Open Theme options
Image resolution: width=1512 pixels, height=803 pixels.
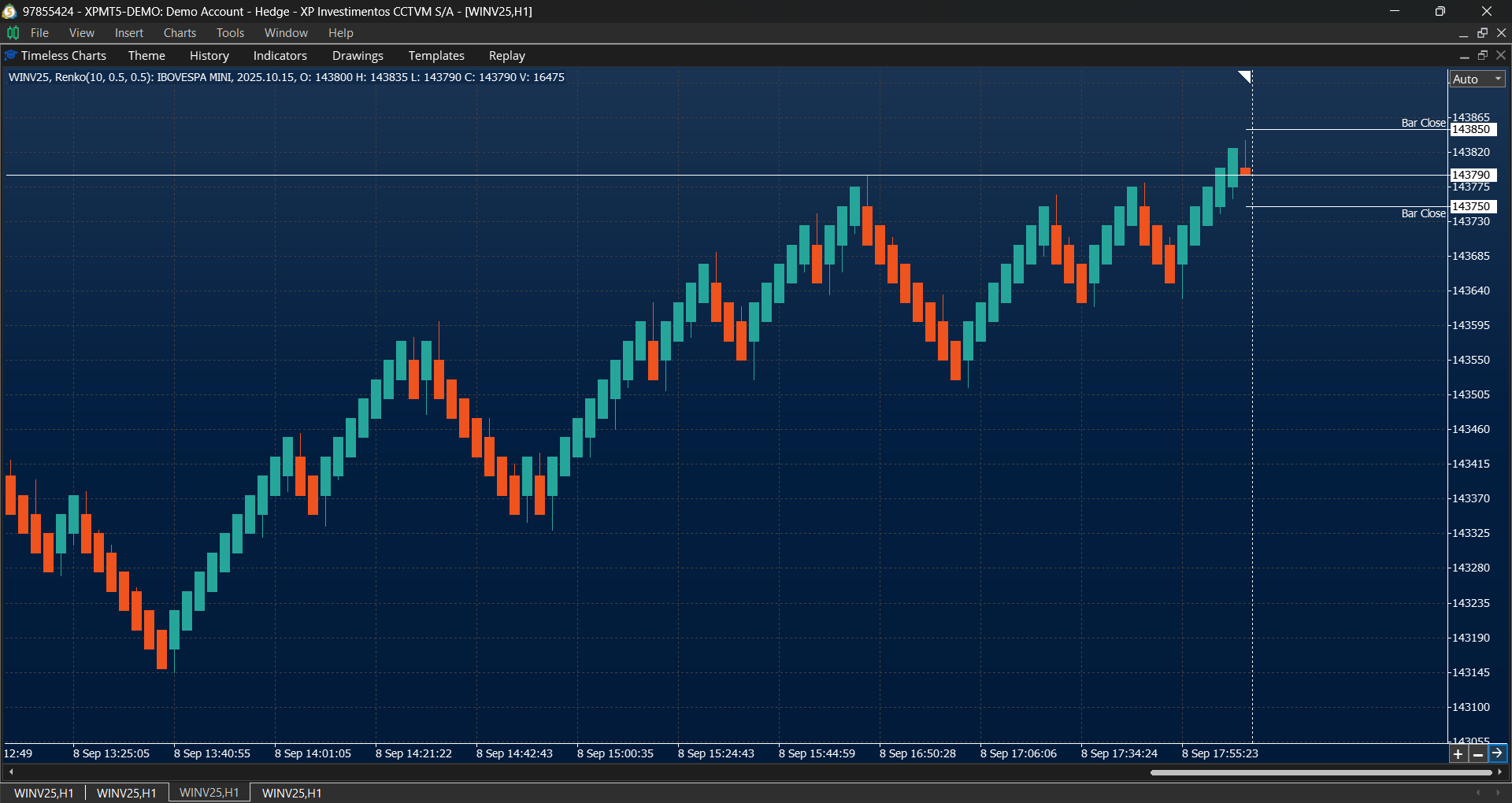(x=146, y=55)
